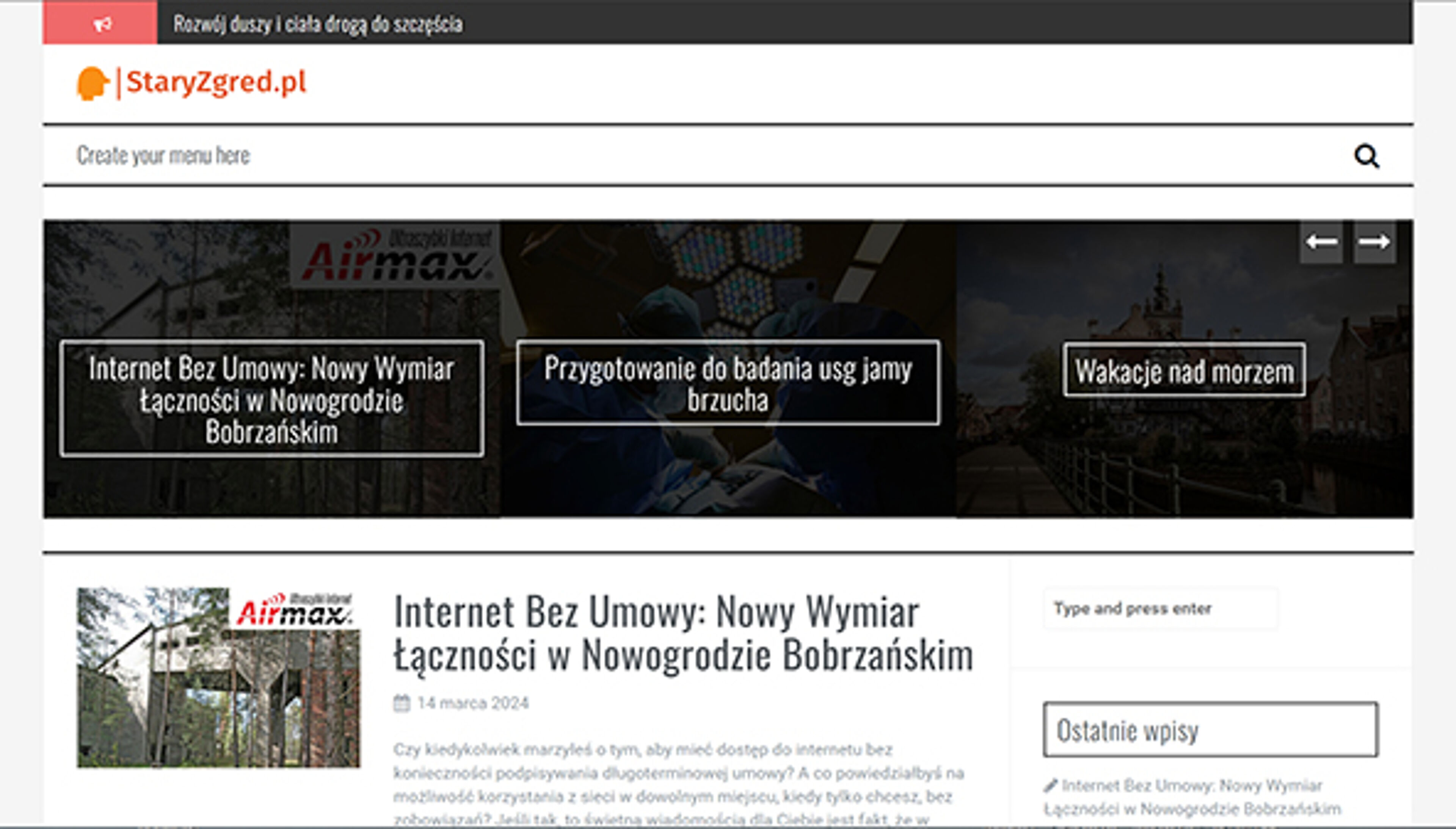The image size is (1456, 829).
Task: Select the 'Create your menu here' menu
Action: coord(165,154)
